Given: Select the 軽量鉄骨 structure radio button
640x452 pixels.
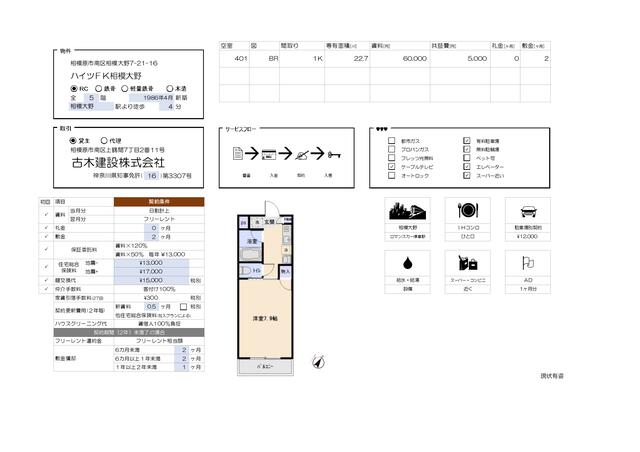Looking at the screenshot, I should 125,88.
